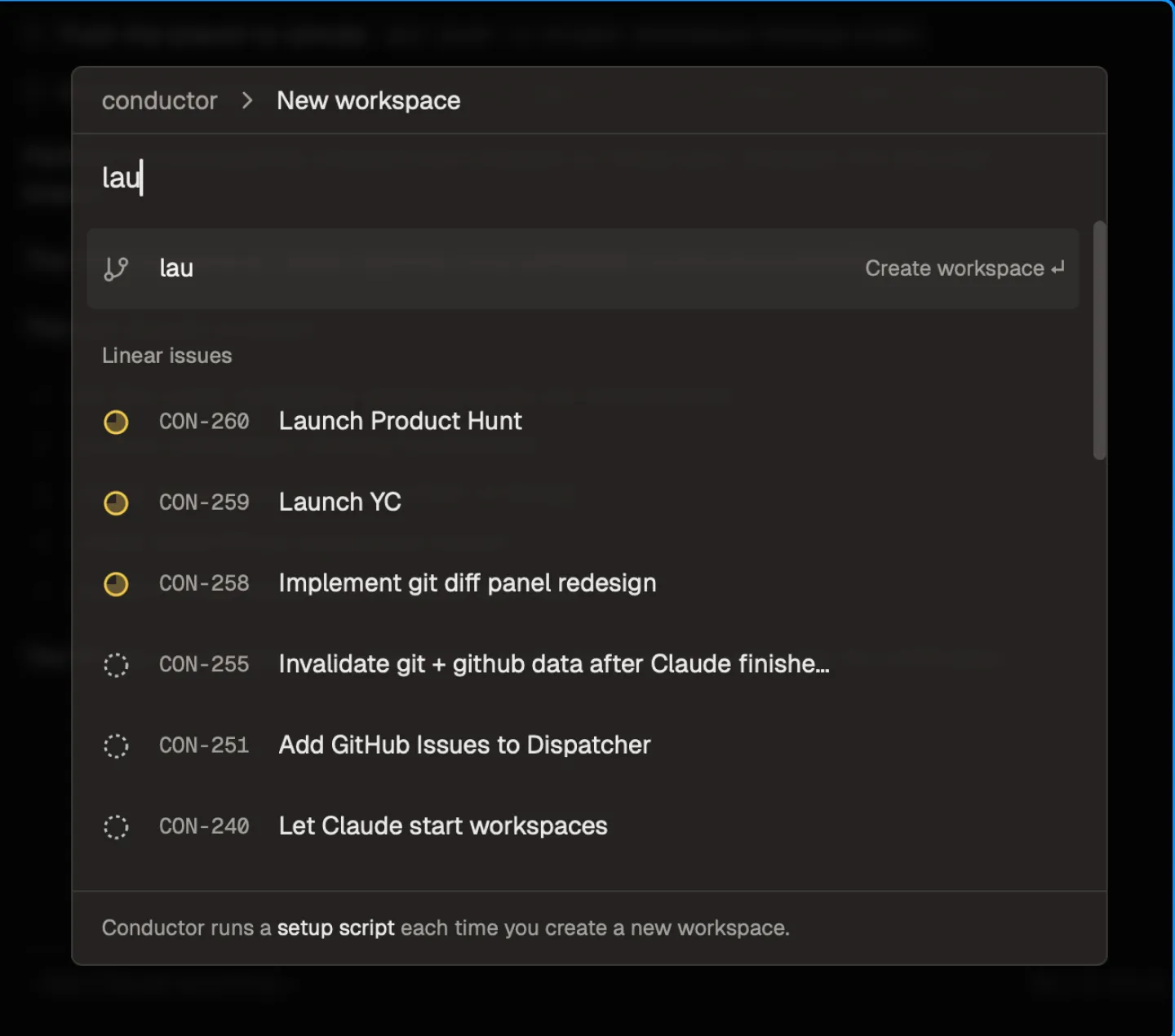Click the enter key icon after Create workspace
Viewport: 1175px width, 1036px height.
[x=1057, y=268]
